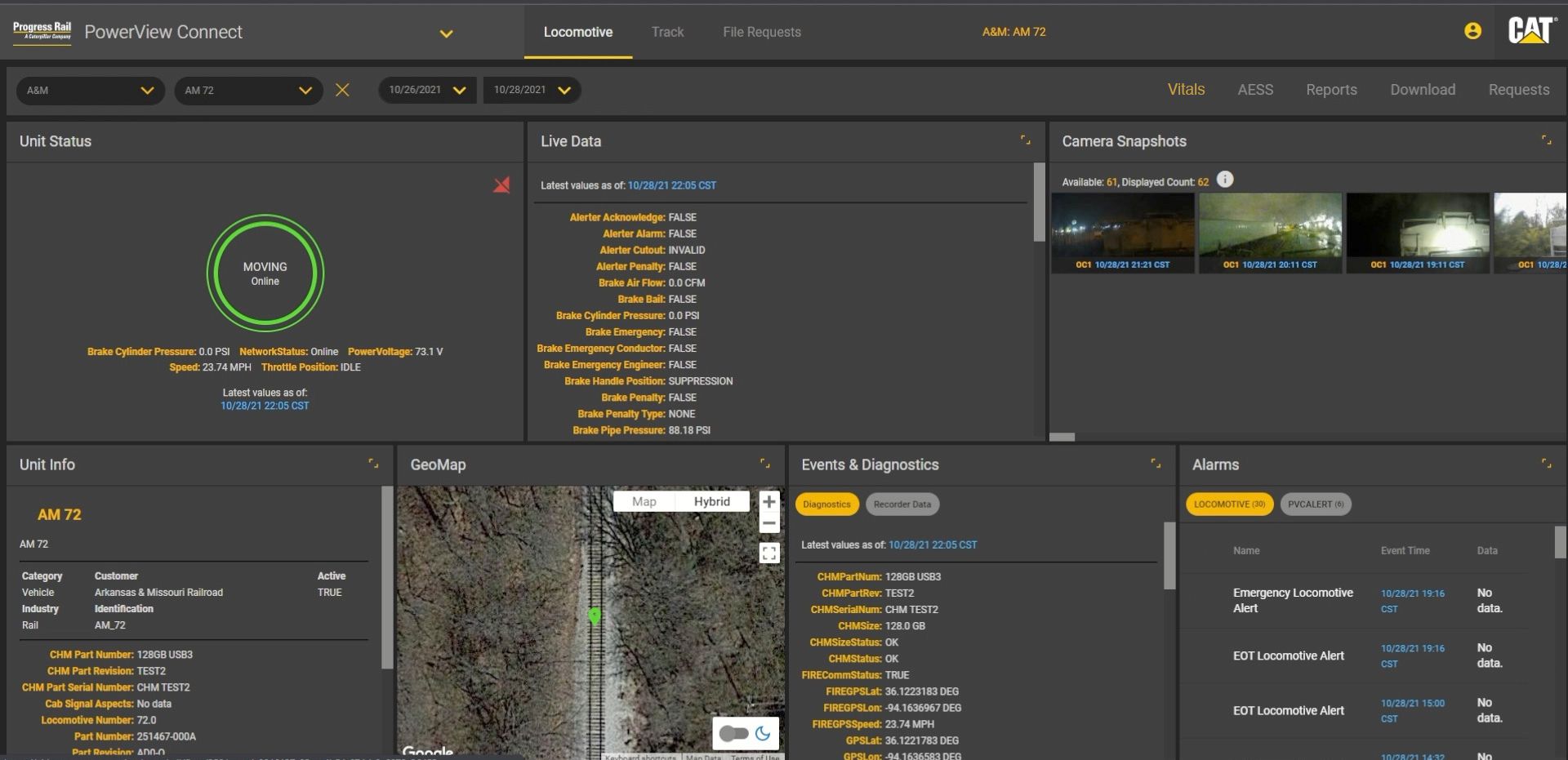Expand the Alarms panel

(x=1546, y=464)
